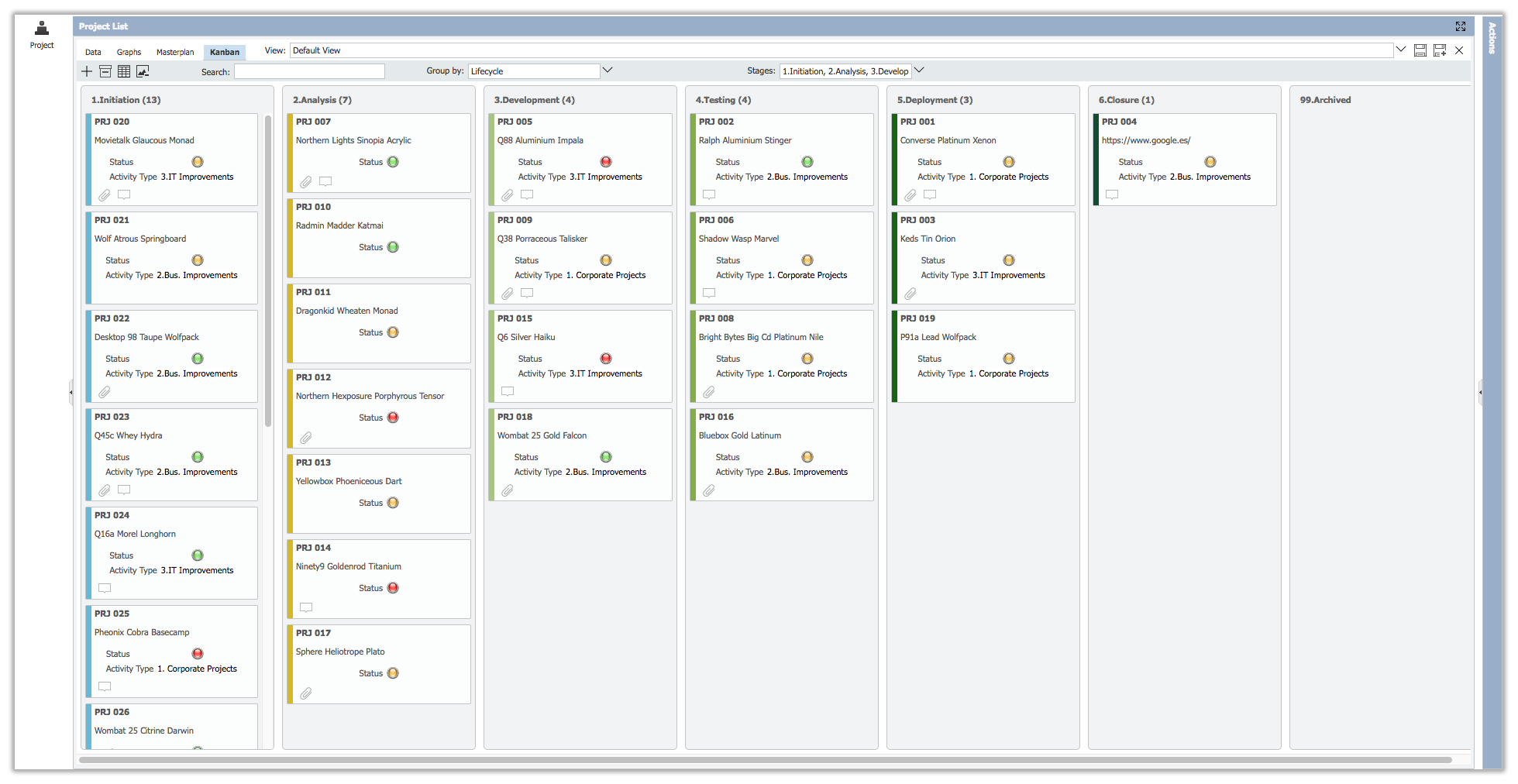Delete the view with X icon

click(1459, 50)
